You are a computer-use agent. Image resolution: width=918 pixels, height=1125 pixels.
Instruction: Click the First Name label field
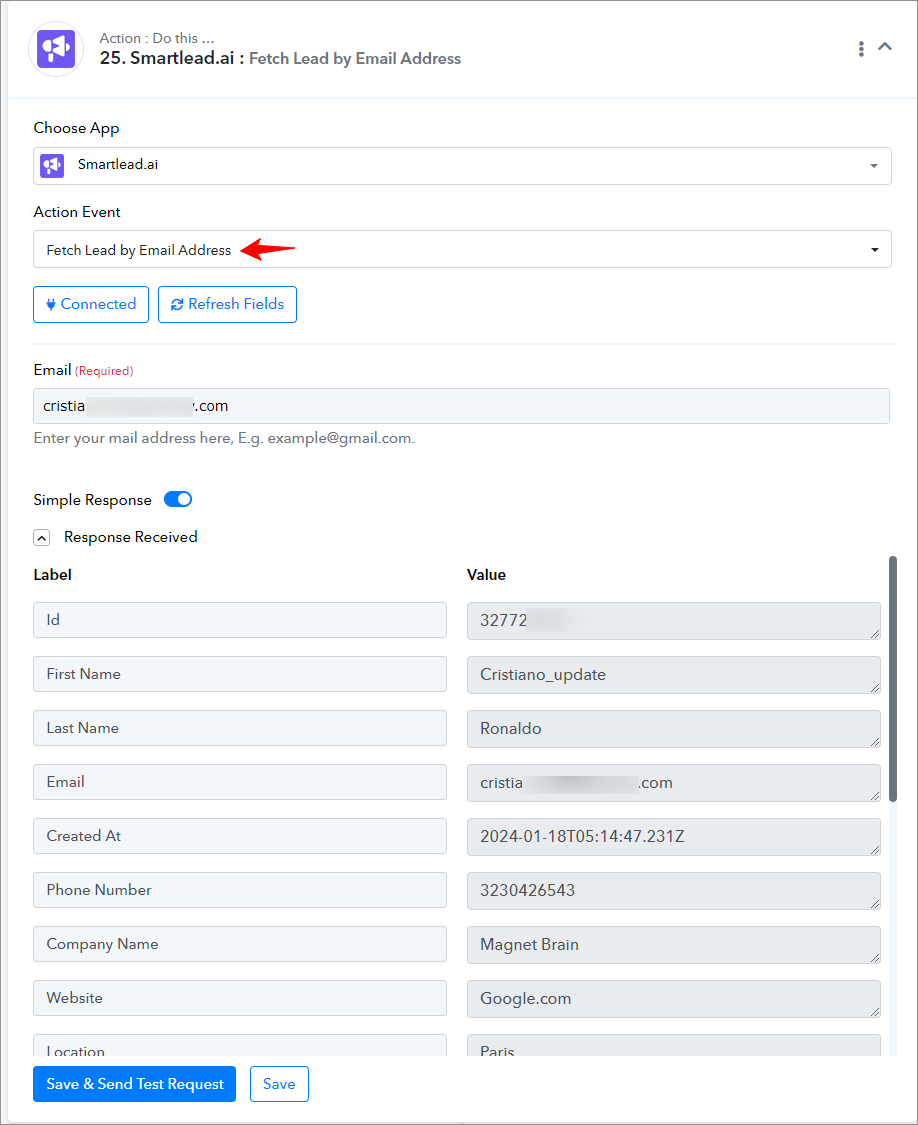point(240,674)
